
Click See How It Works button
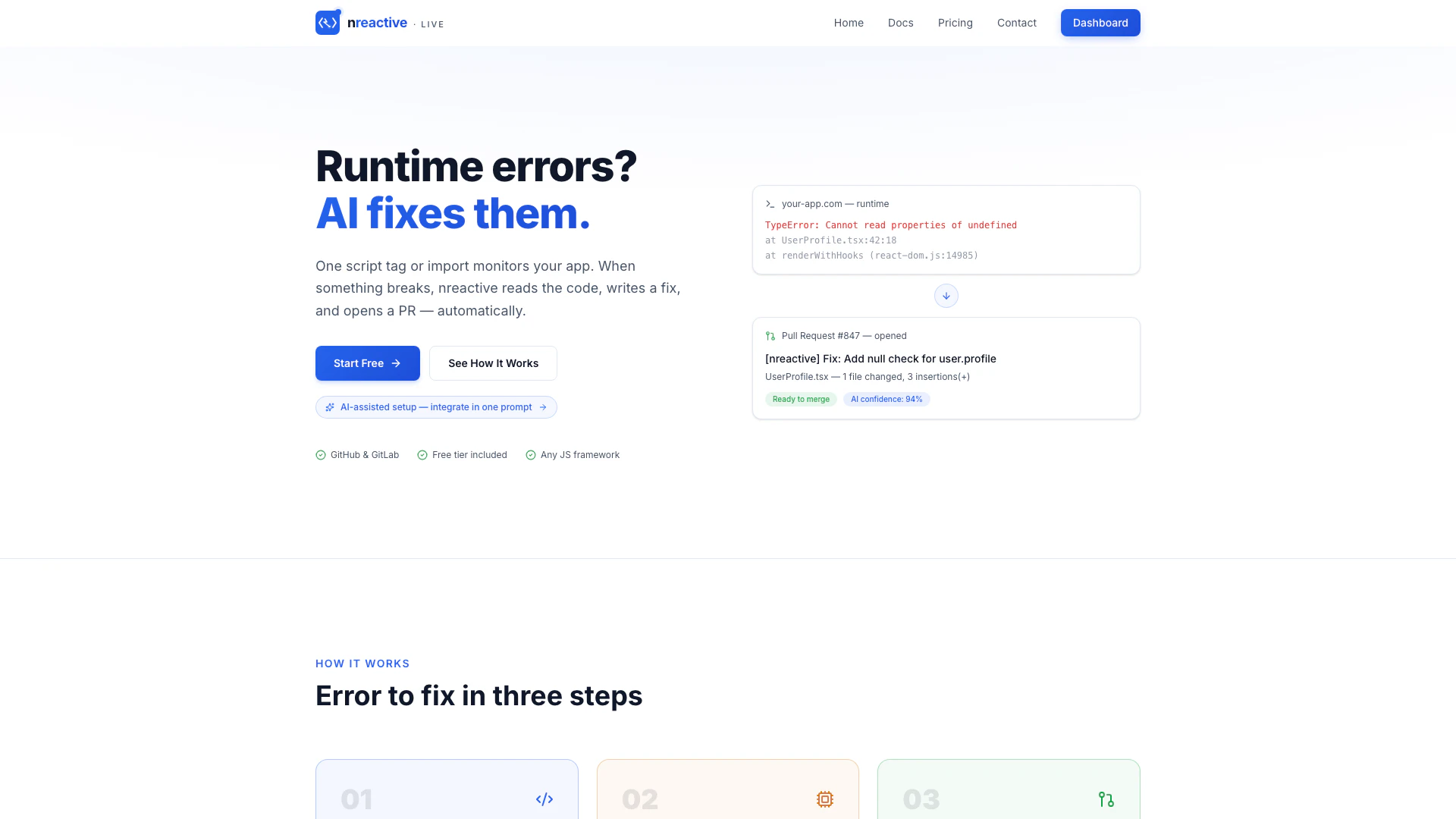pyautogui.click(x=493, y=363)
